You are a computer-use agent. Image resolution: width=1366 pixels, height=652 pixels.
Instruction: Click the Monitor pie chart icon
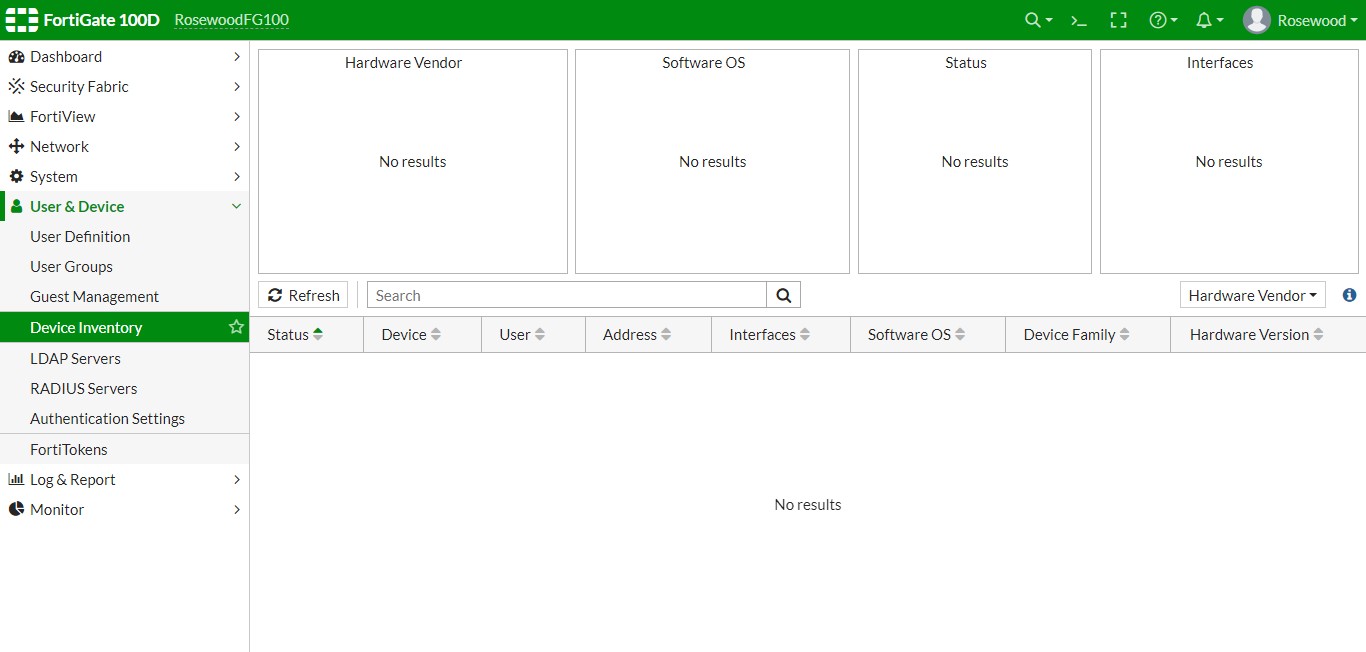coord(16,510)
